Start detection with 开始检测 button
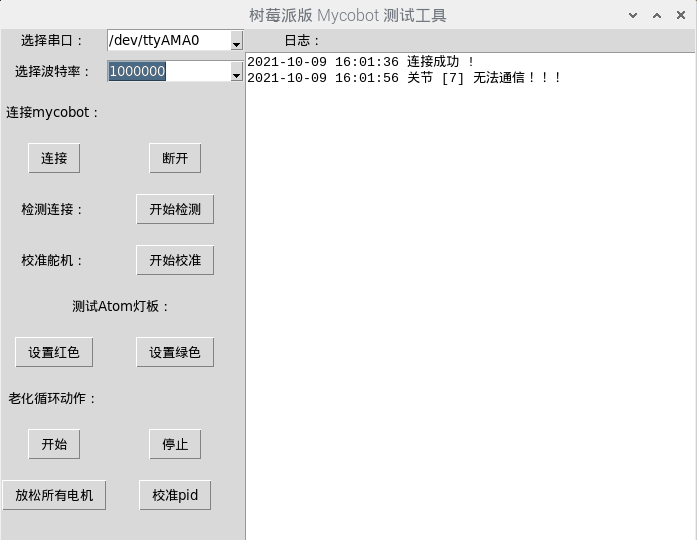This screenshot has width=697, height=540. [175, 209]
